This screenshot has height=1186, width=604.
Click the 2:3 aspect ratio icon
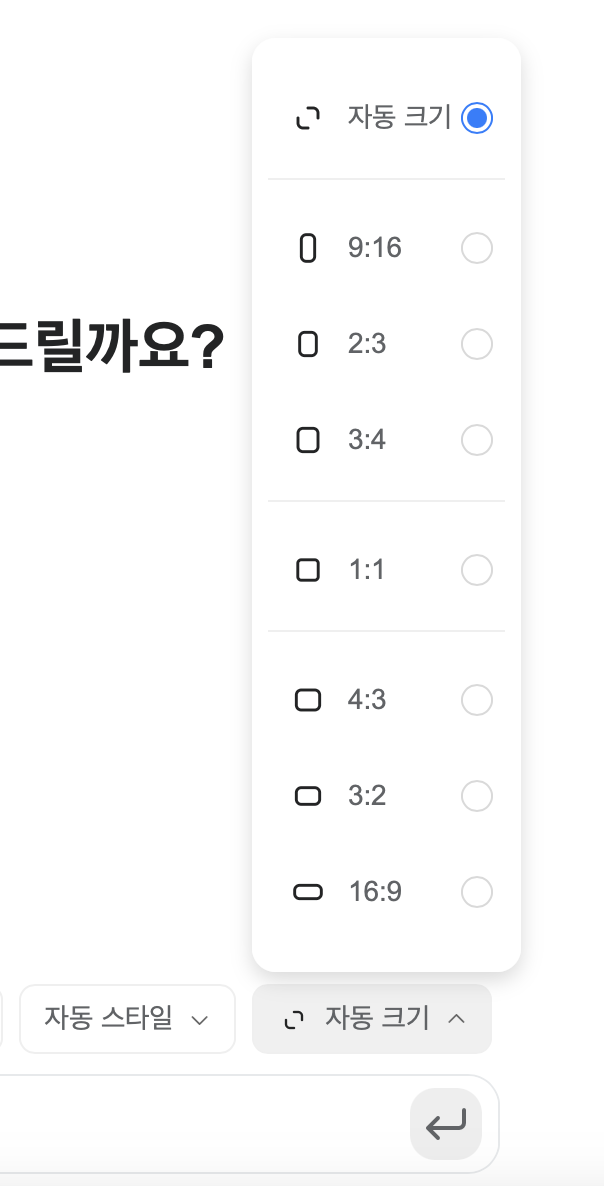coord(308,343)
